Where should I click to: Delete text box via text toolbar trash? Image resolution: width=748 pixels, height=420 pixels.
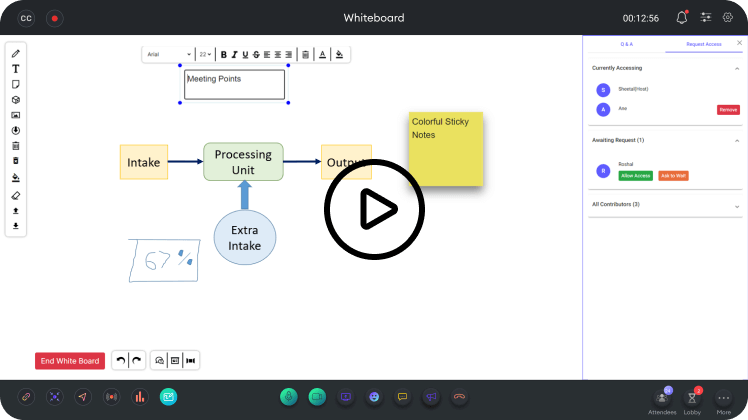(306, 55)
